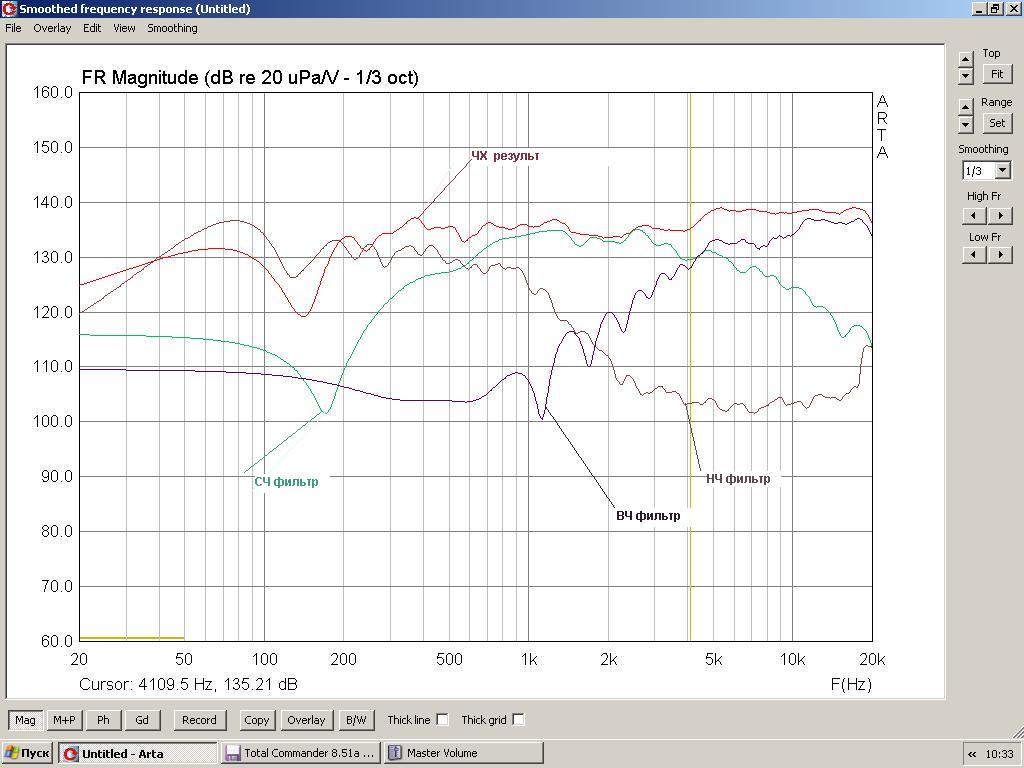Enable Thick line checkbox
The image size is (1024, 768).
442,720
